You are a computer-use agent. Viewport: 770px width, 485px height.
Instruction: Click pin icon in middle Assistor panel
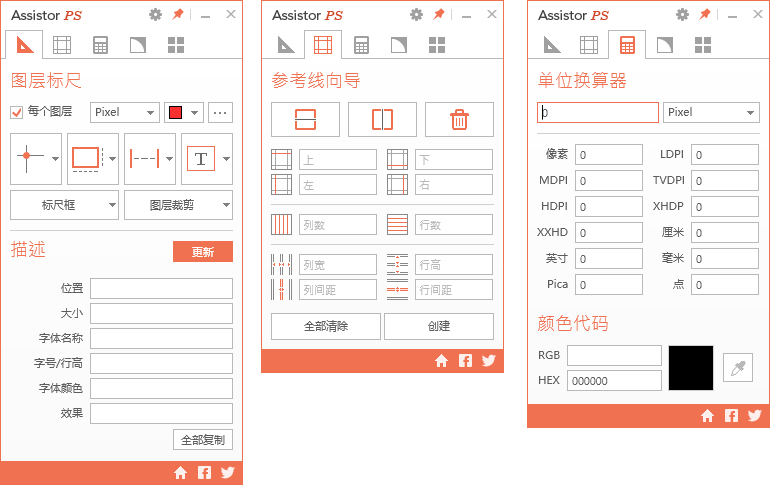[439, 14]
